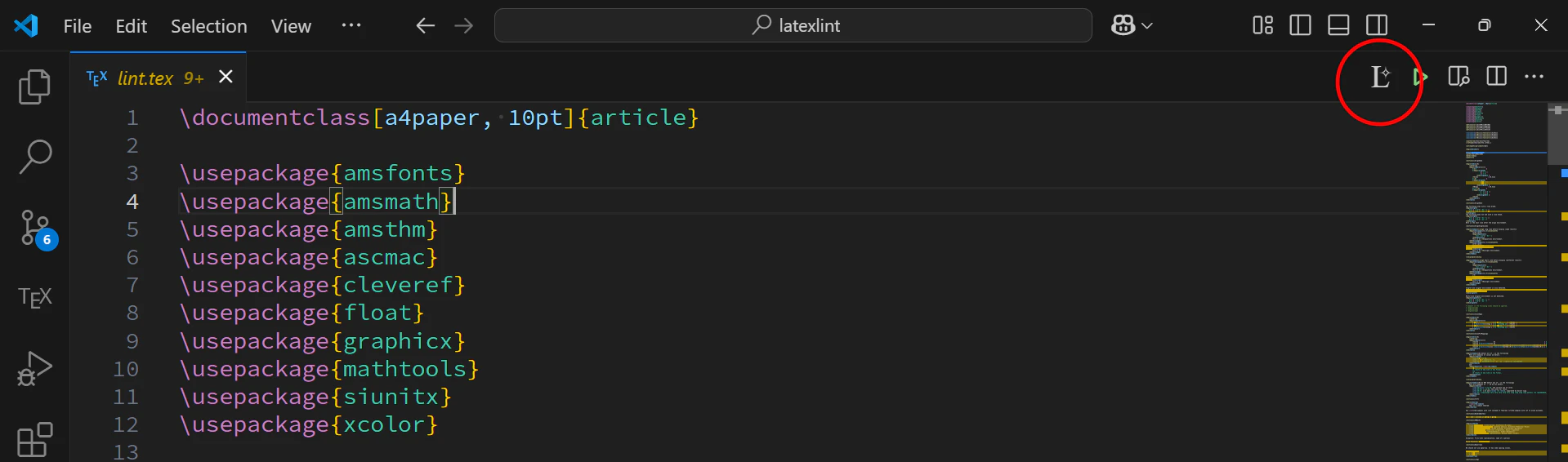
Task: Open the Extensions view
Action: [x=34, y=440]
